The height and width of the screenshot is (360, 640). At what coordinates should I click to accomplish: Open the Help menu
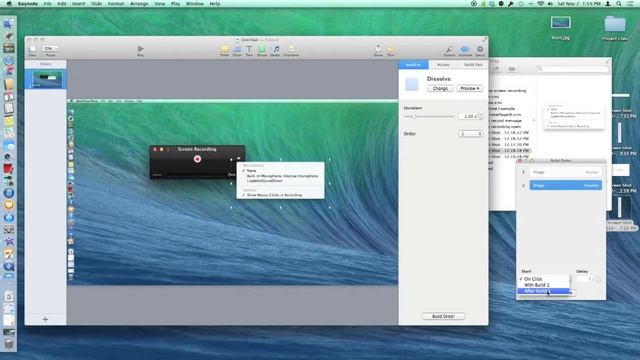click(215, 4)
